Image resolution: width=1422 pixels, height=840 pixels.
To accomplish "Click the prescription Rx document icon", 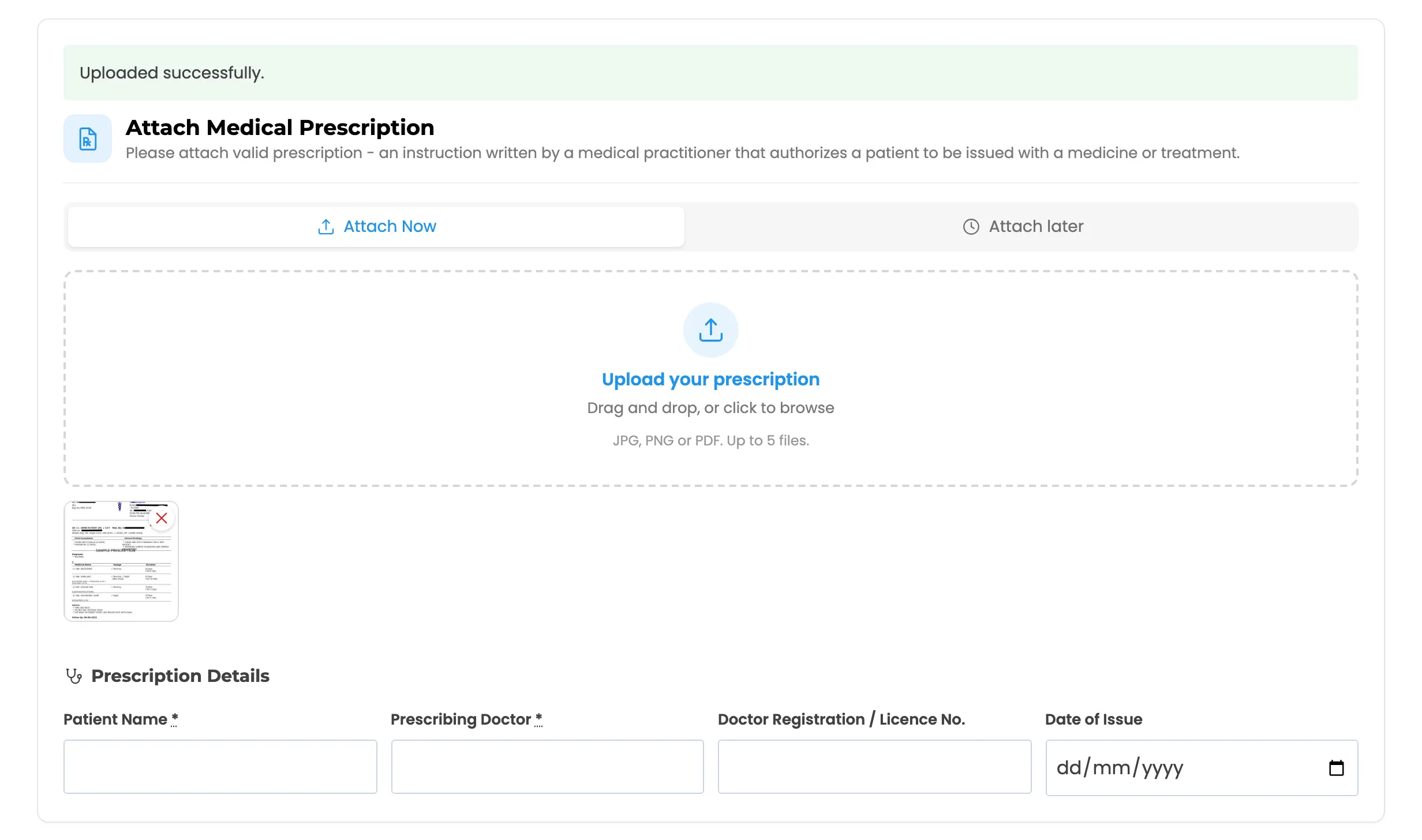I will 88,138.
